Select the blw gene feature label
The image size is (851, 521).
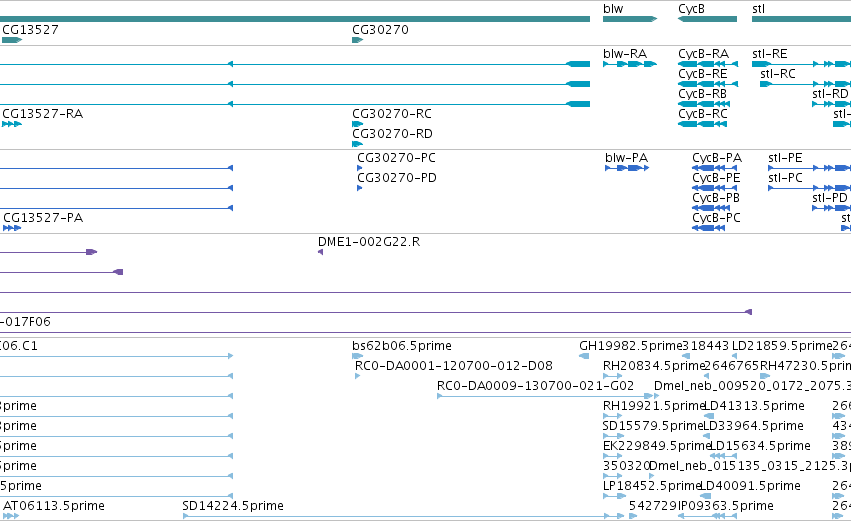[613, 9]
